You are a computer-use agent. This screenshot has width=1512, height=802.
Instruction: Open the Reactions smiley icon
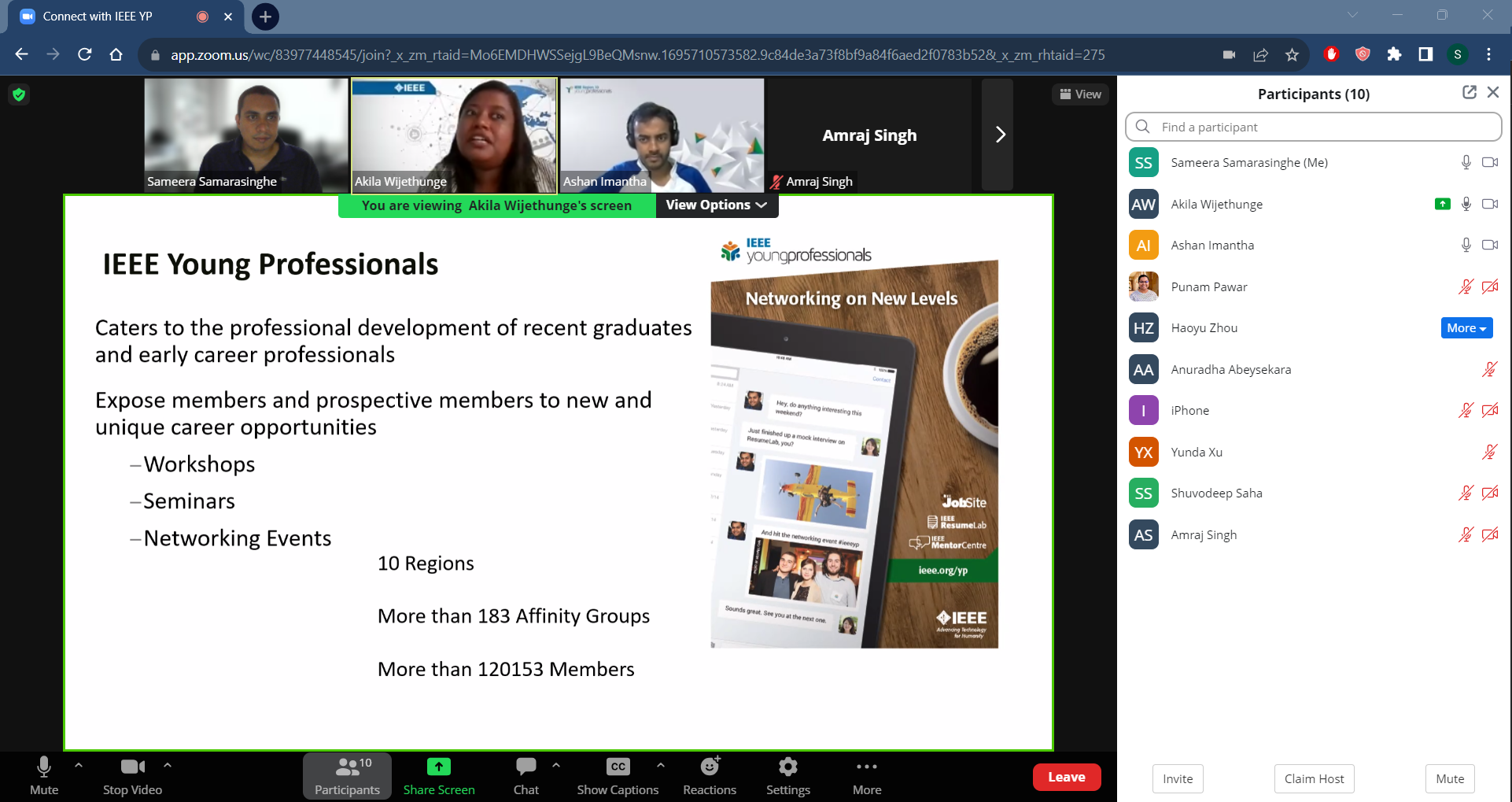(x=710, y=766)
